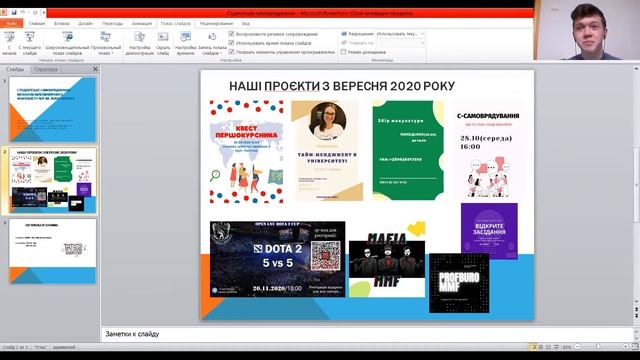Expand Record Slide Show dropdown arrow
Viewport: 640px width, 360px height.
click(x=220, y=54)
